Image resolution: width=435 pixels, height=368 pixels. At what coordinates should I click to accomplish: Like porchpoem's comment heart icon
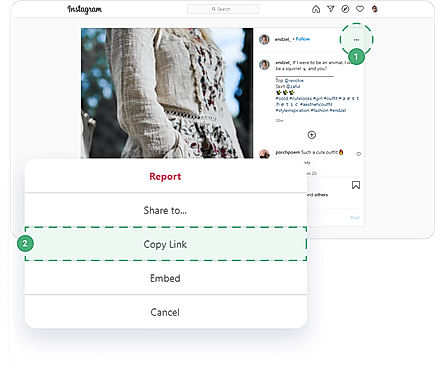(x=359, y=154)
